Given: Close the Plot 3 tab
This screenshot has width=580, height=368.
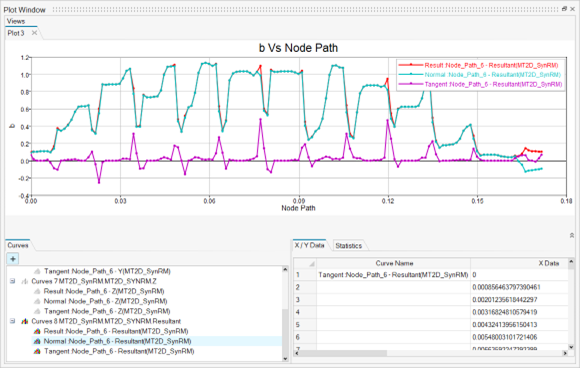Looking at the screenshot, I should click(34, 33).
